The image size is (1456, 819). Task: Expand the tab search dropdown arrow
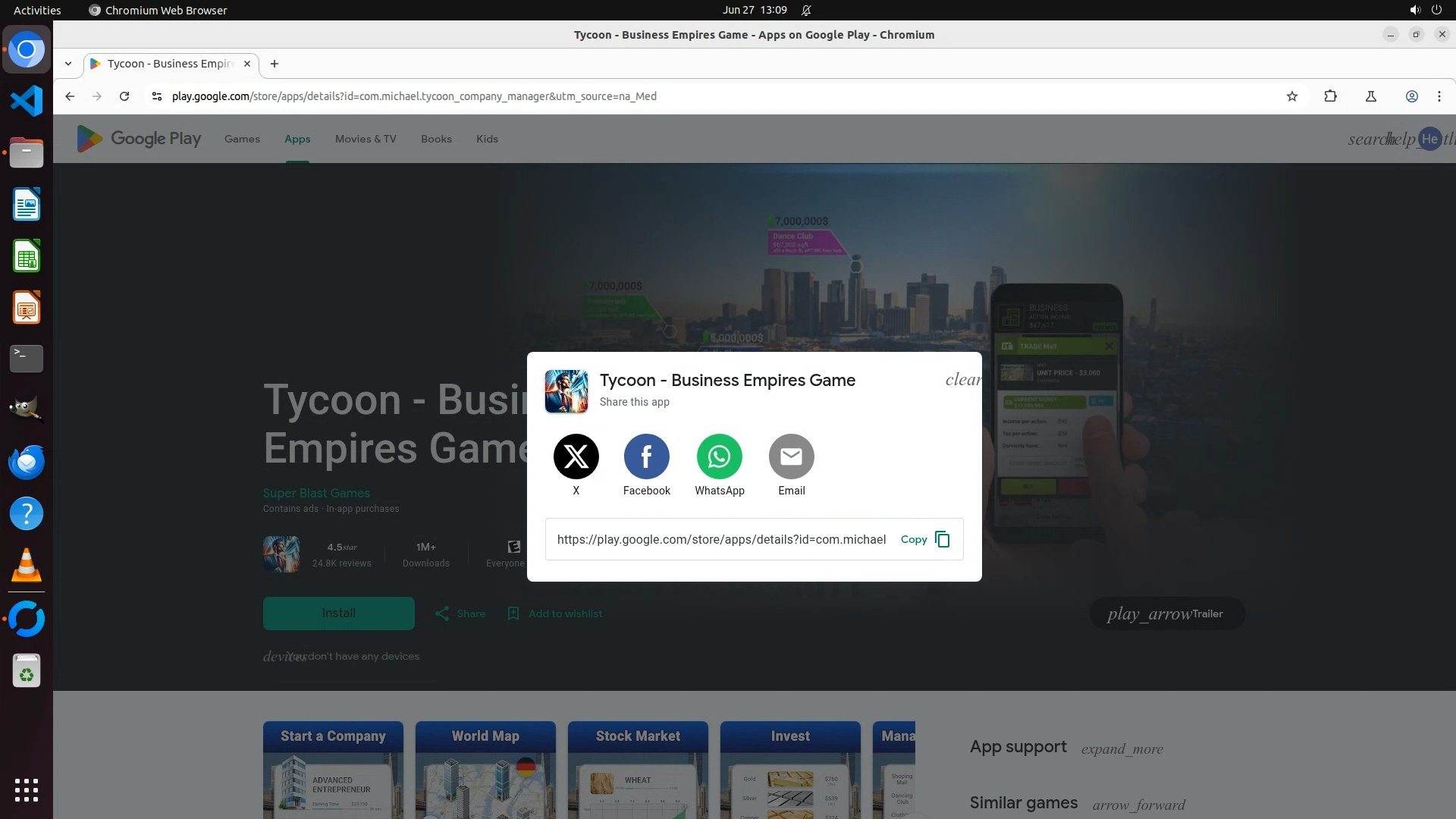click(68, 64)
